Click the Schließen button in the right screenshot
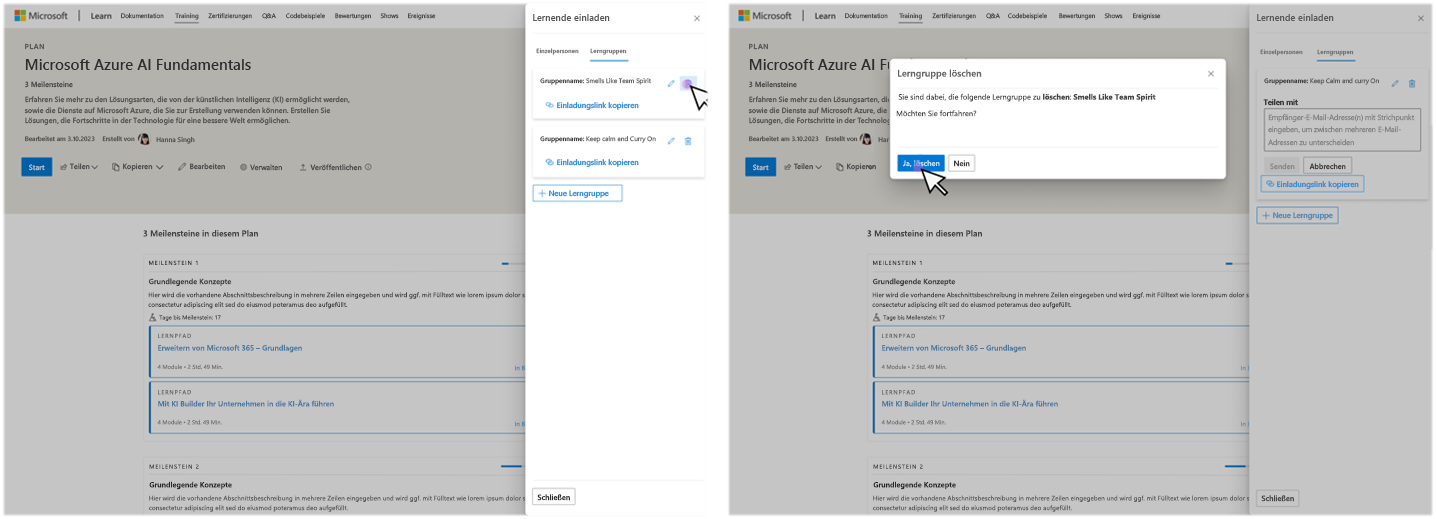 pyautogui.click(x=1277, y=497)
